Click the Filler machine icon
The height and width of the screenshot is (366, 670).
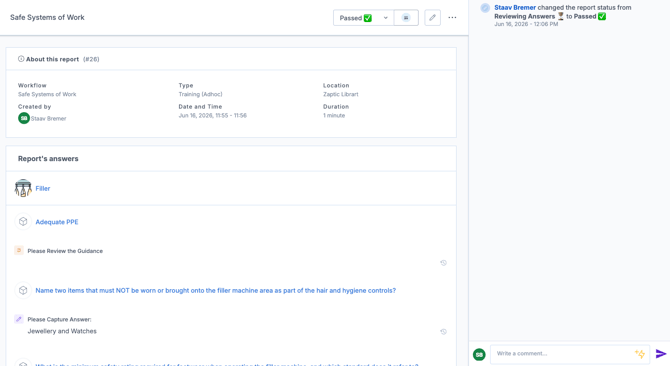(x=23, y=188)
